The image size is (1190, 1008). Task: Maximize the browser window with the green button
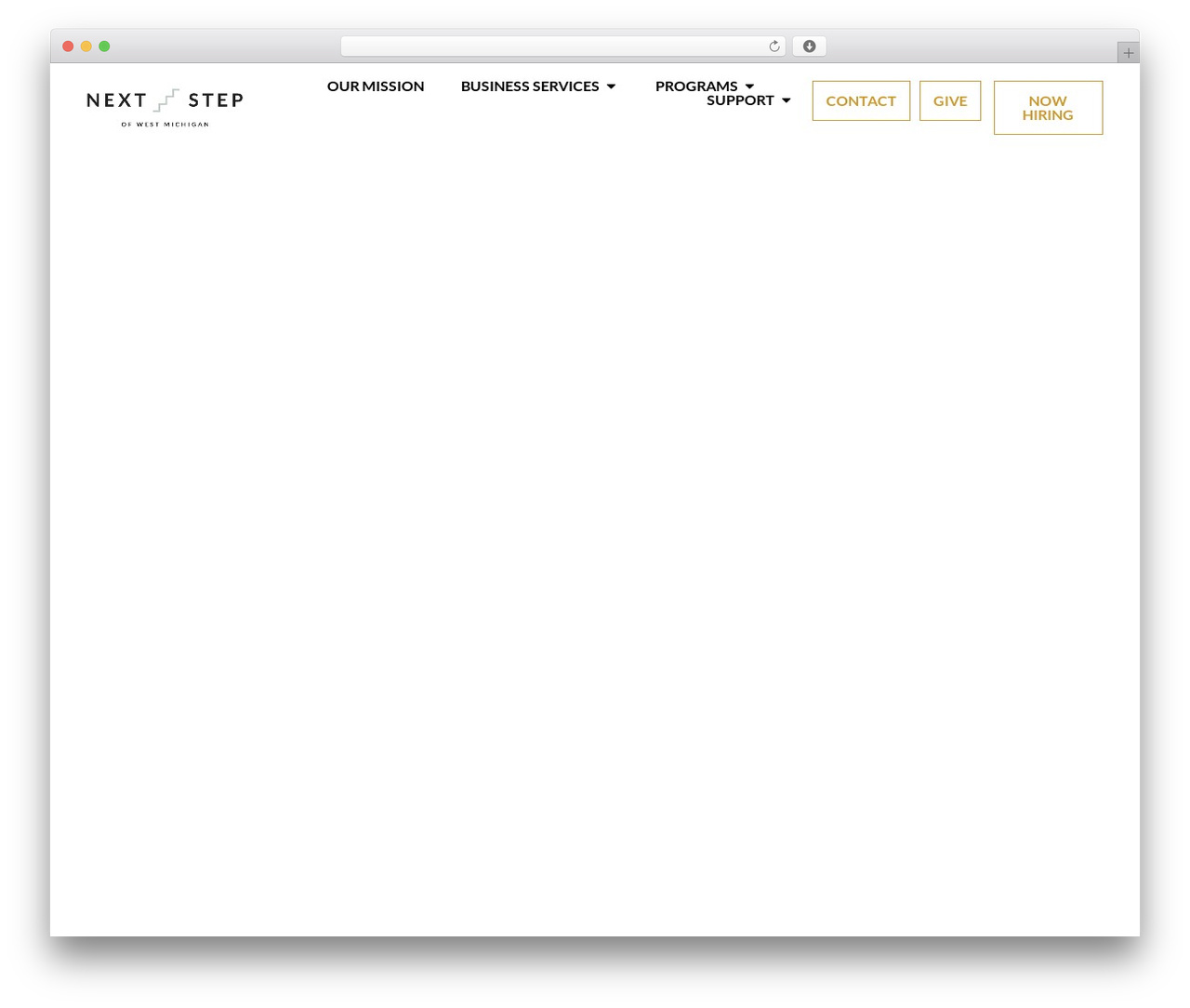[x=104, y=46]
